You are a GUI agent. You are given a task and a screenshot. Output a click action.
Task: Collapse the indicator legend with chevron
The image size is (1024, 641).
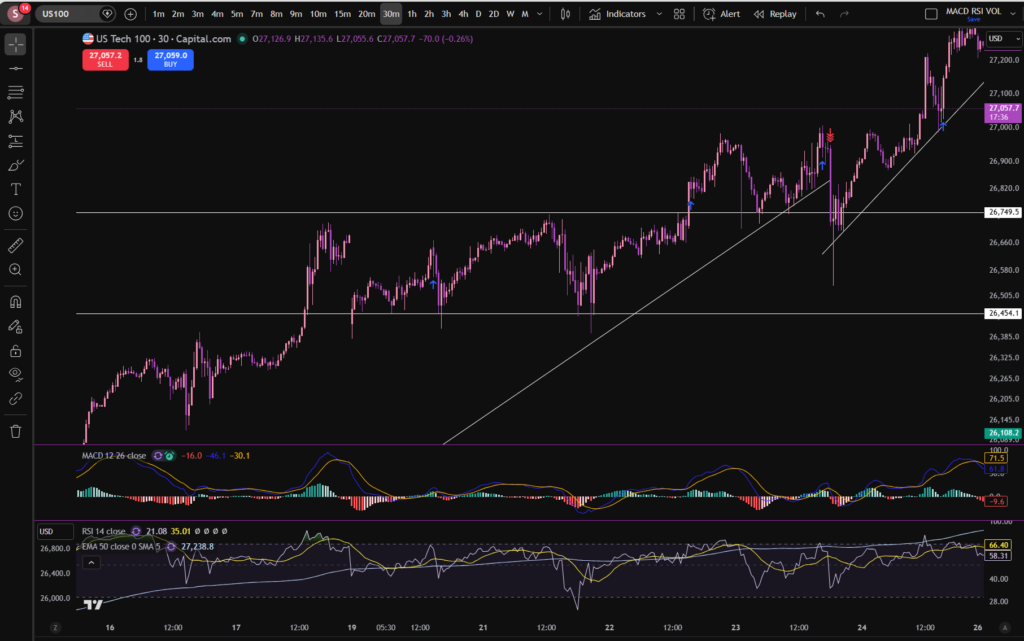91,562
